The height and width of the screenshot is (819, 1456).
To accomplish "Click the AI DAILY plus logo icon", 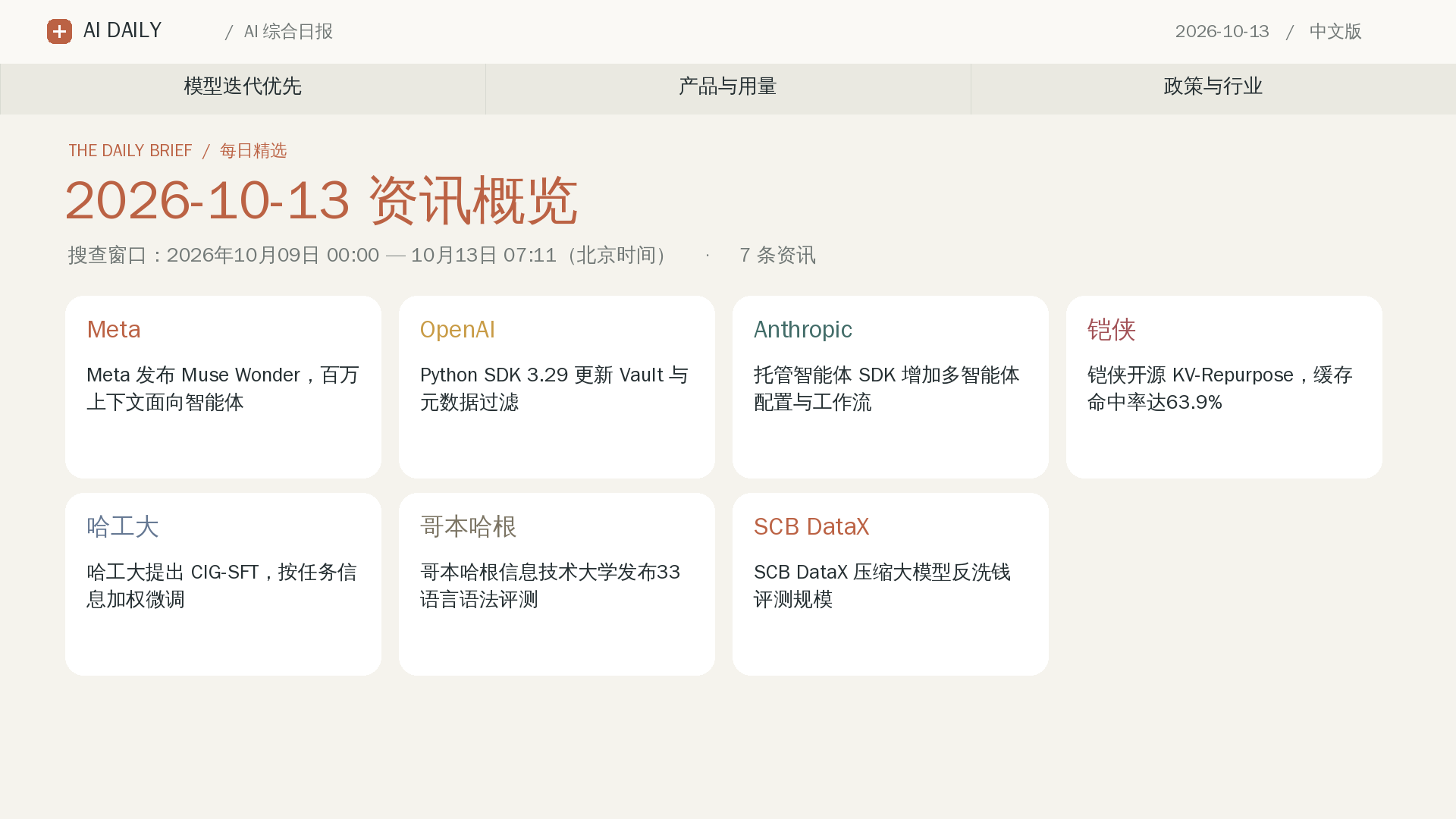I will pyautogui.click(x=59, y=31).
